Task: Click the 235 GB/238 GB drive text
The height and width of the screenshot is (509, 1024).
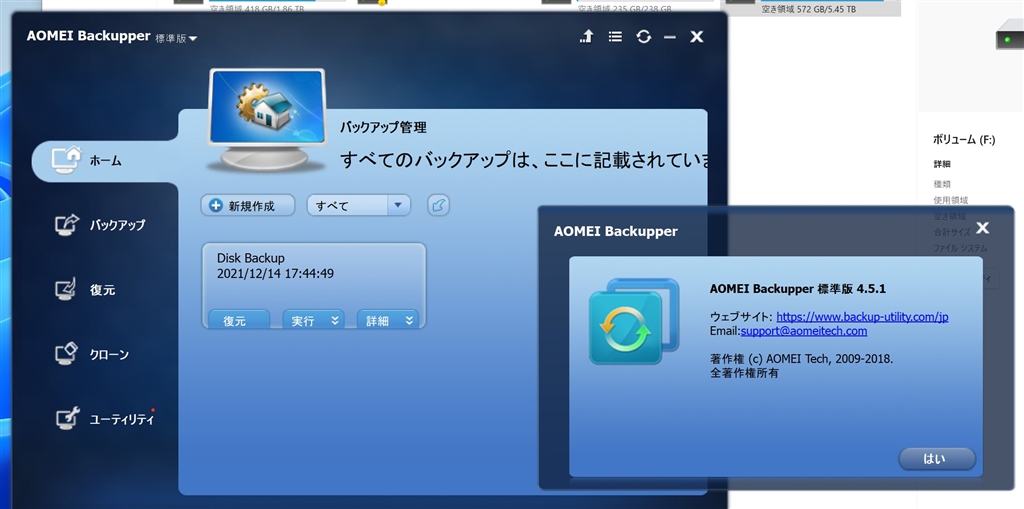Action: coord(624,9)
